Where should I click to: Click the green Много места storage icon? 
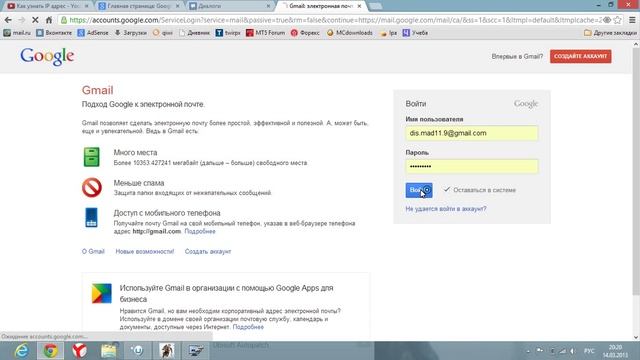click(x=91, y=157)
